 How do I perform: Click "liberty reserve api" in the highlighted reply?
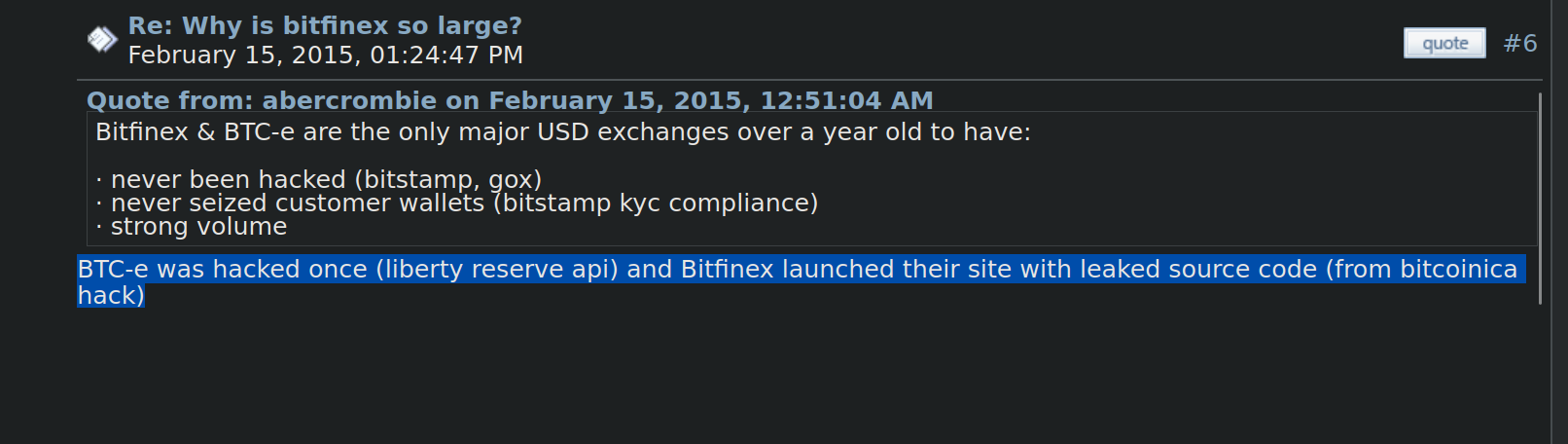[x=497, y=270]
